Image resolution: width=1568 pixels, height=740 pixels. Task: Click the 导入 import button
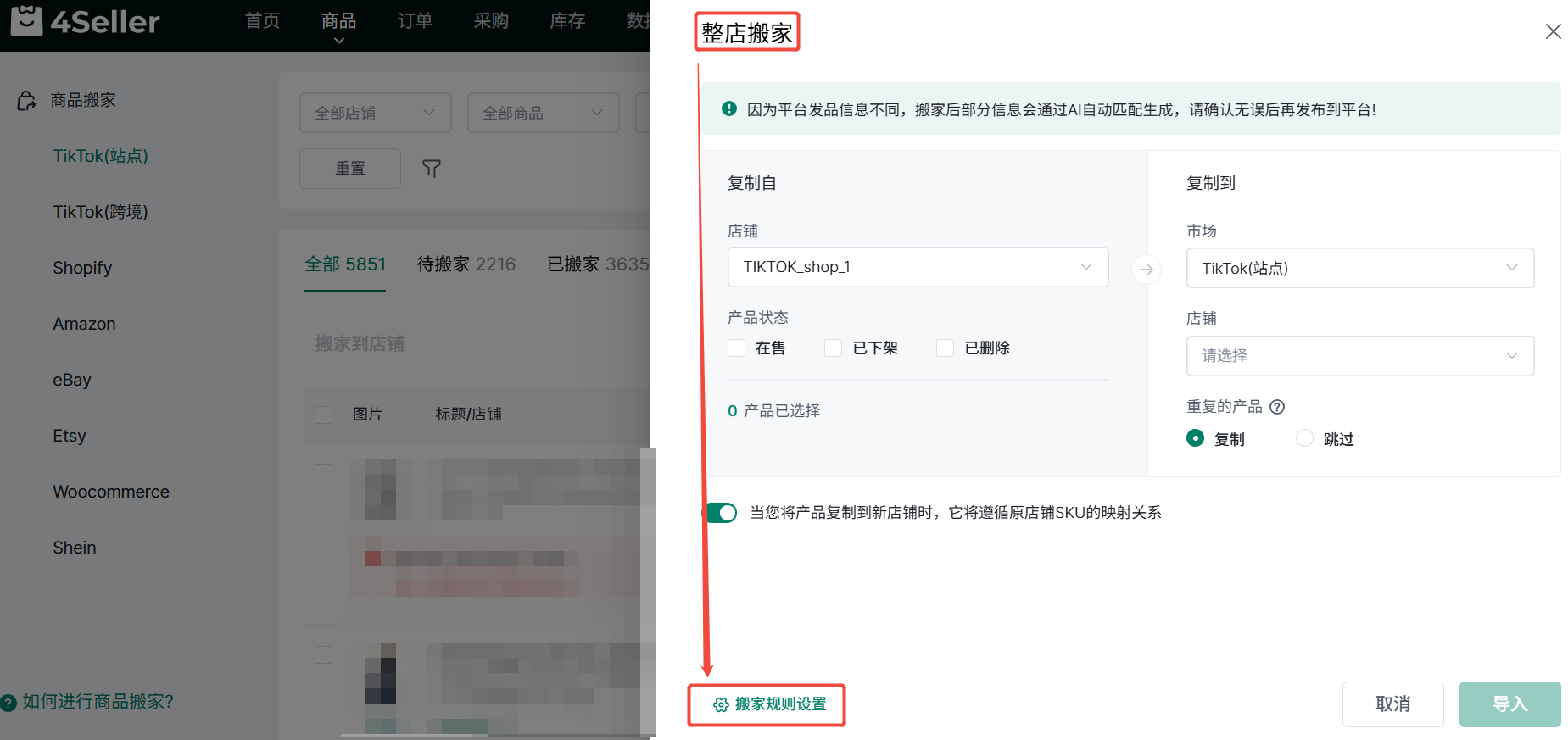pos(1509,704)
